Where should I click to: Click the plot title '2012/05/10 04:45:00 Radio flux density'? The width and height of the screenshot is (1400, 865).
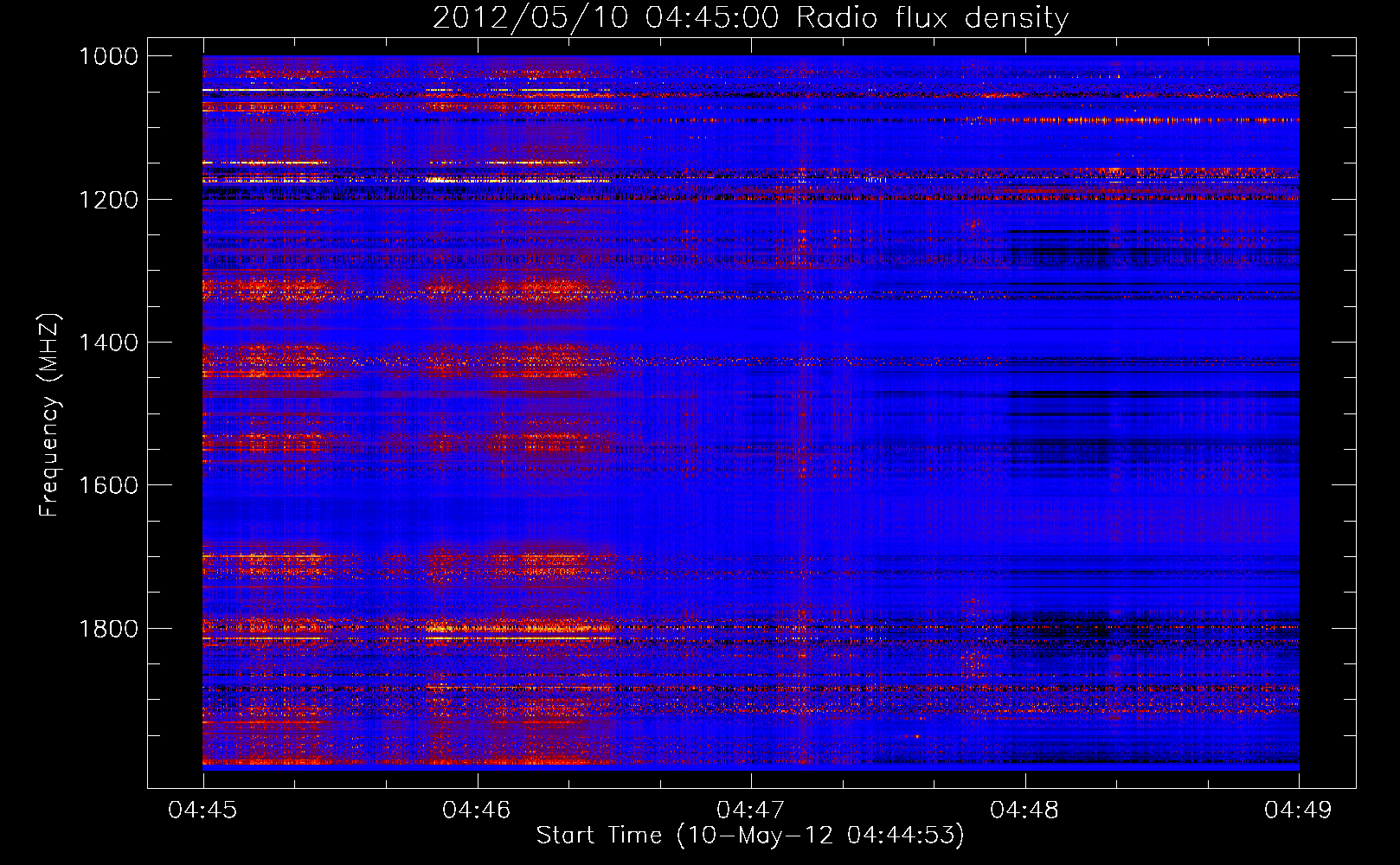pyautogui.click(x=750, y=18)
